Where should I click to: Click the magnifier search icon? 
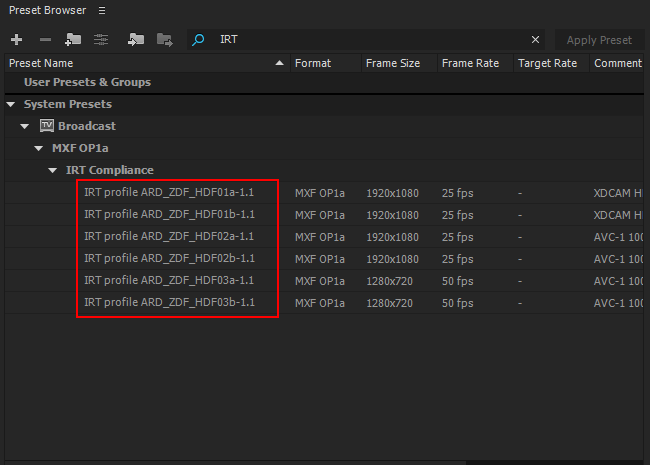[198, 40]
